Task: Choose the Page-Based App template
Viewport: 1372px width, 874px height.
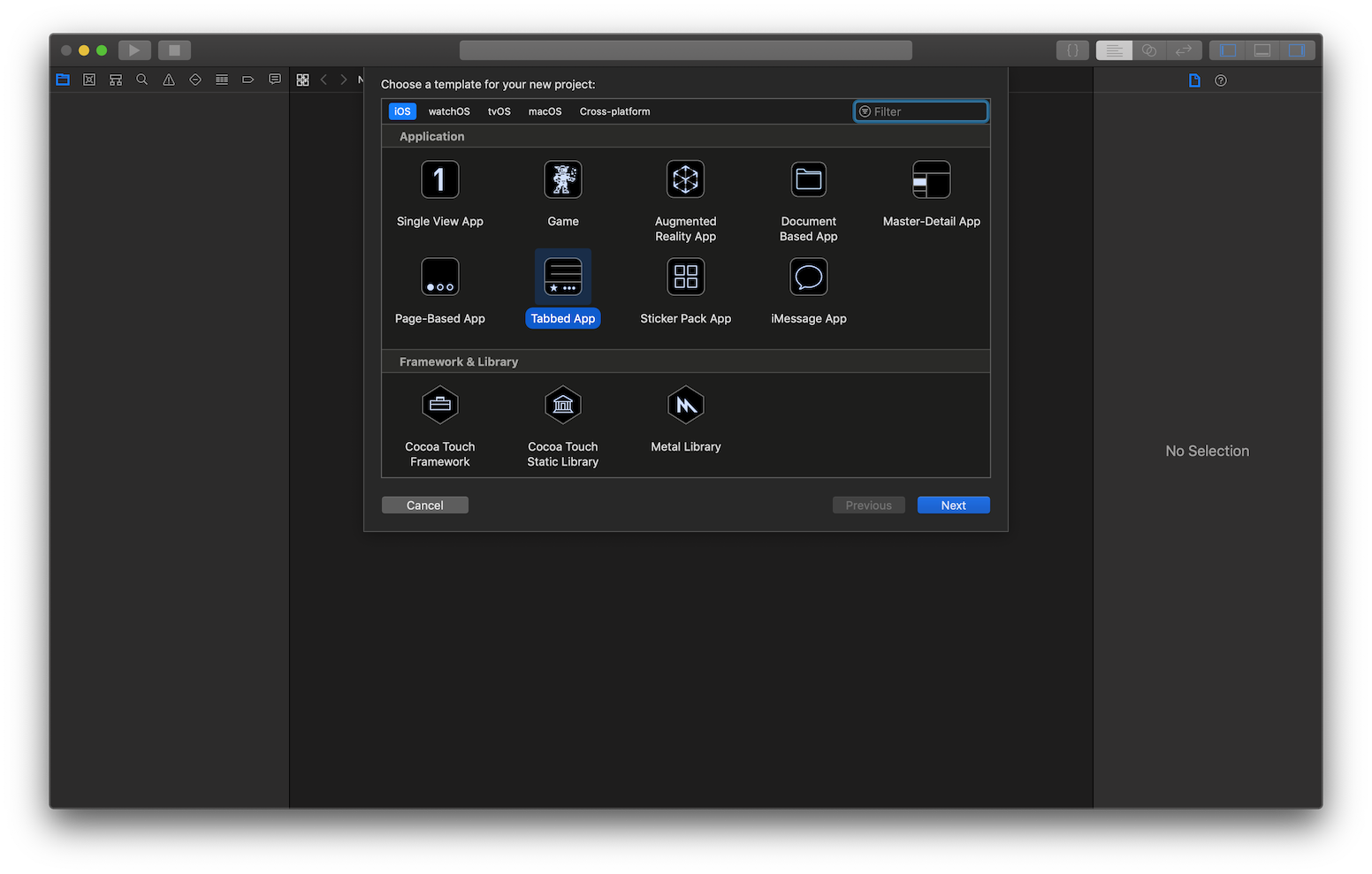Action: tap(439, 292)
